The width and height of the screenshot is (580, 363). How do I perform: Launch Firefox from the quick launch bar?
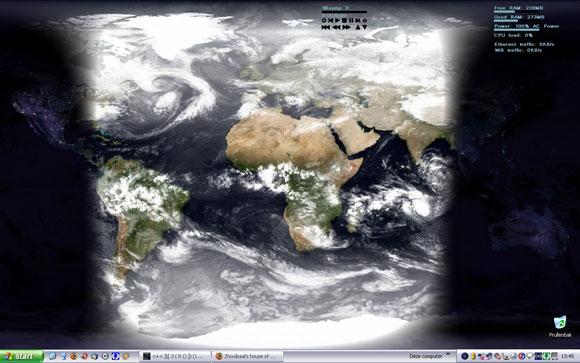pyautogui.click(x=74, y=356)
